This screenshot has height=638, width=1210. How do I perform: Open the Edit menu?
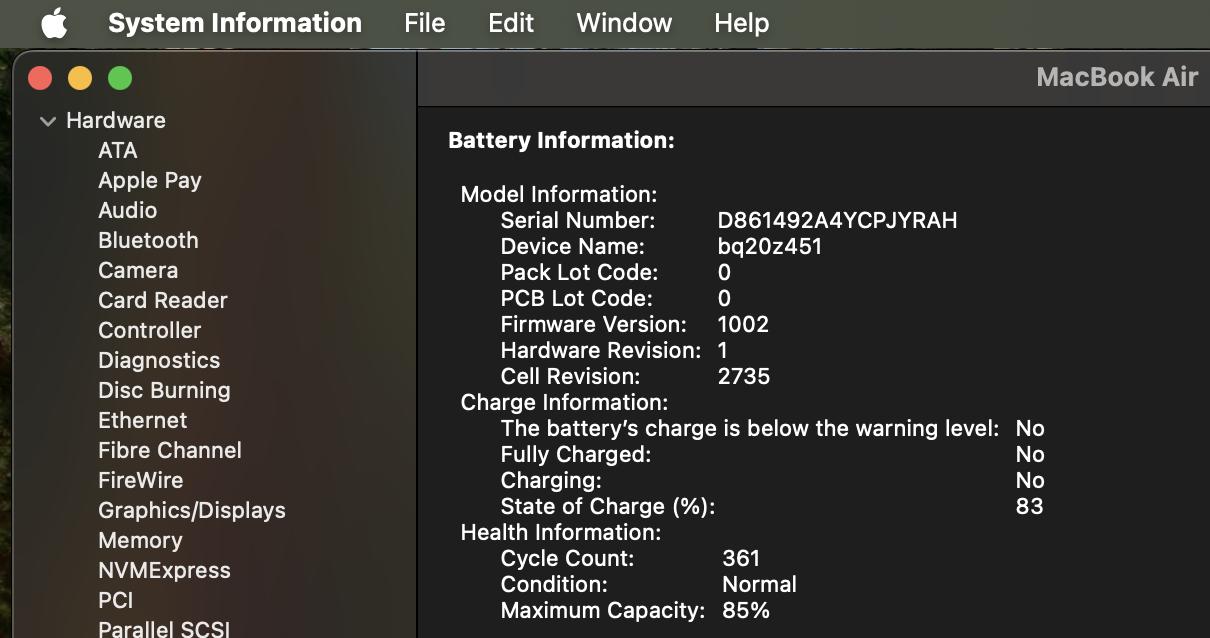(510, 23)
